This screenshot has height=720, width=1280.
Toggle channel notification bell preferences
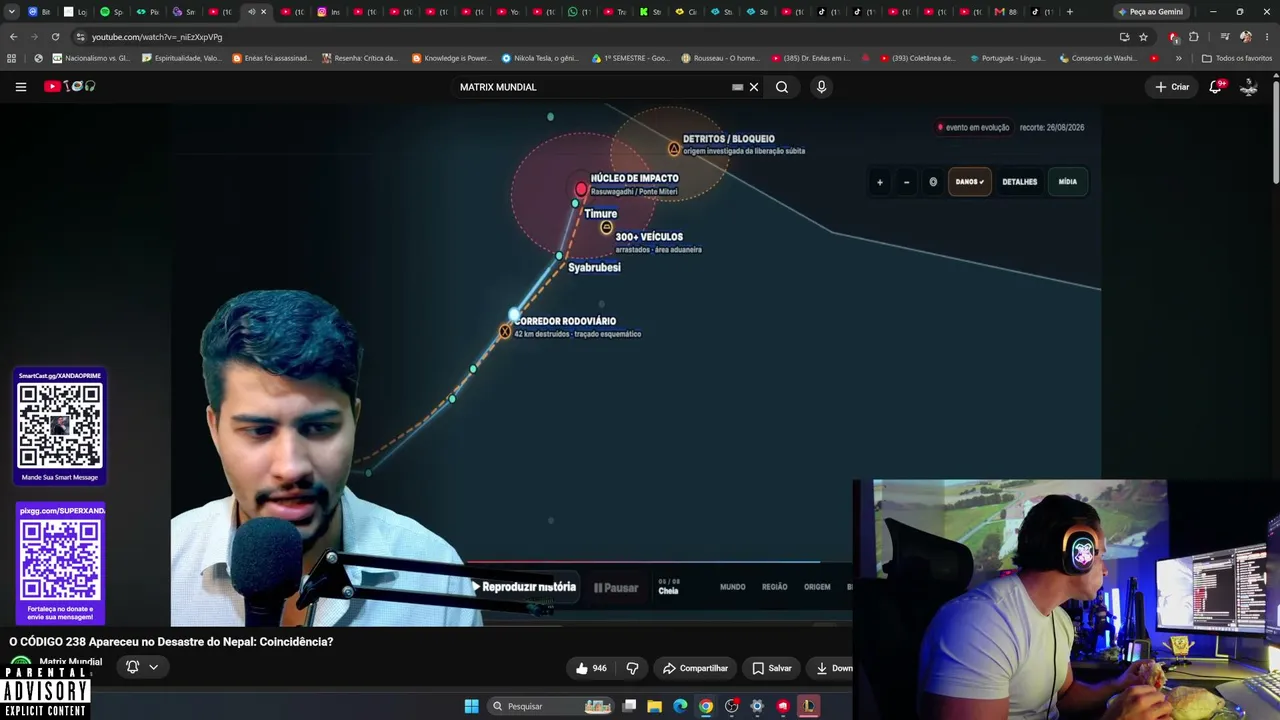pyautogui.click(x=142, y=667)
